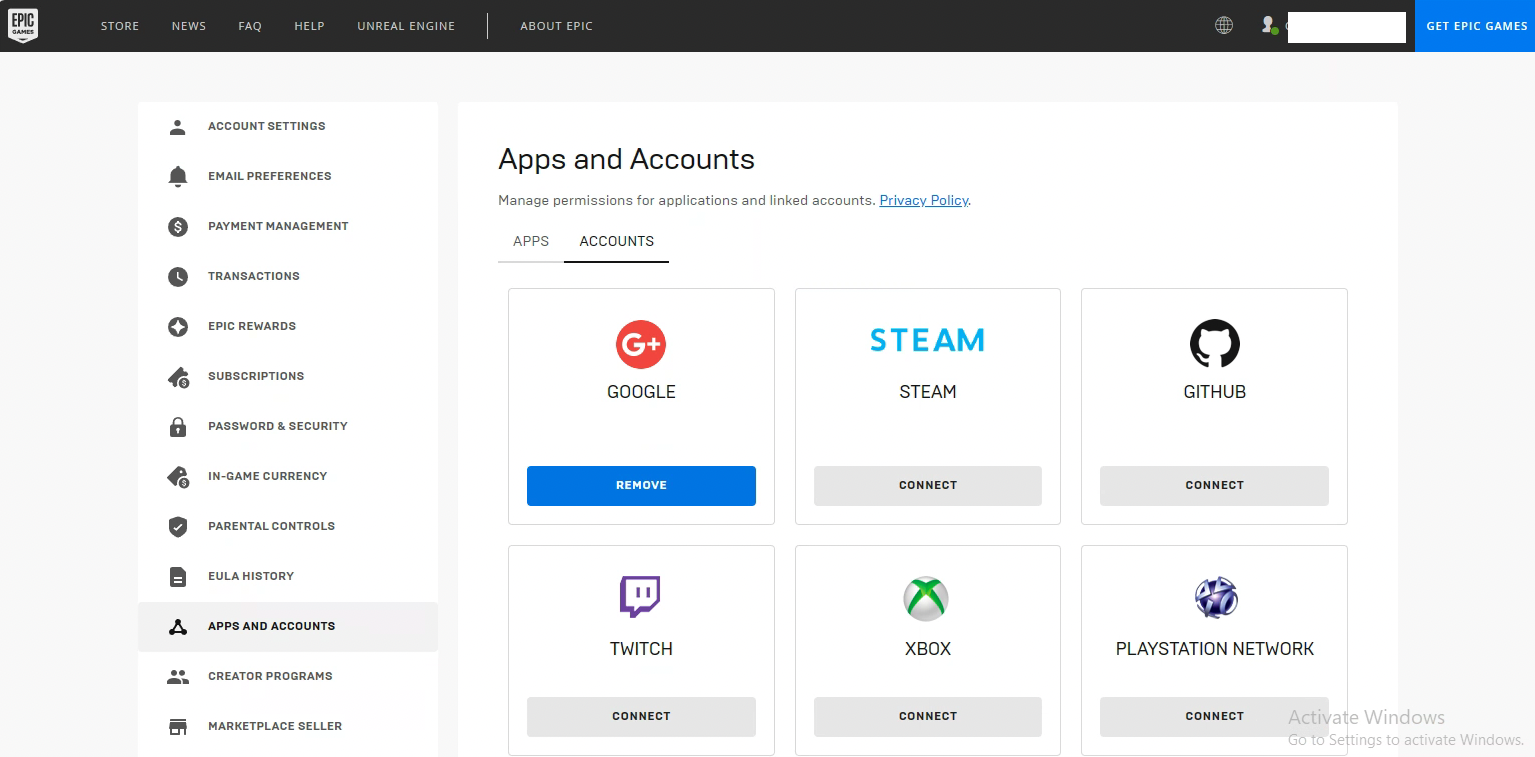Click the GITHUB card title text
1535x757 pixels.
(x=1215, y=392)
